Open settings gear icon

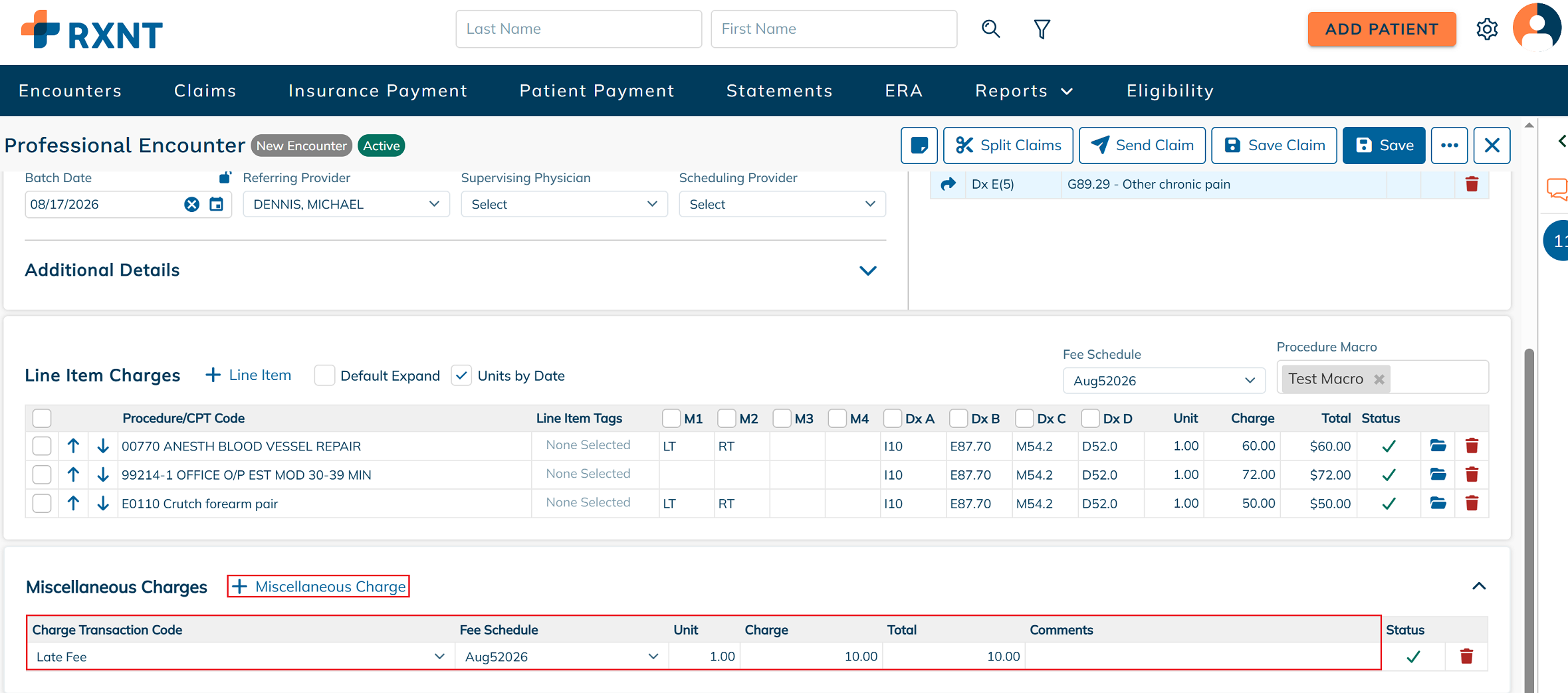(x=1487, y=29)
